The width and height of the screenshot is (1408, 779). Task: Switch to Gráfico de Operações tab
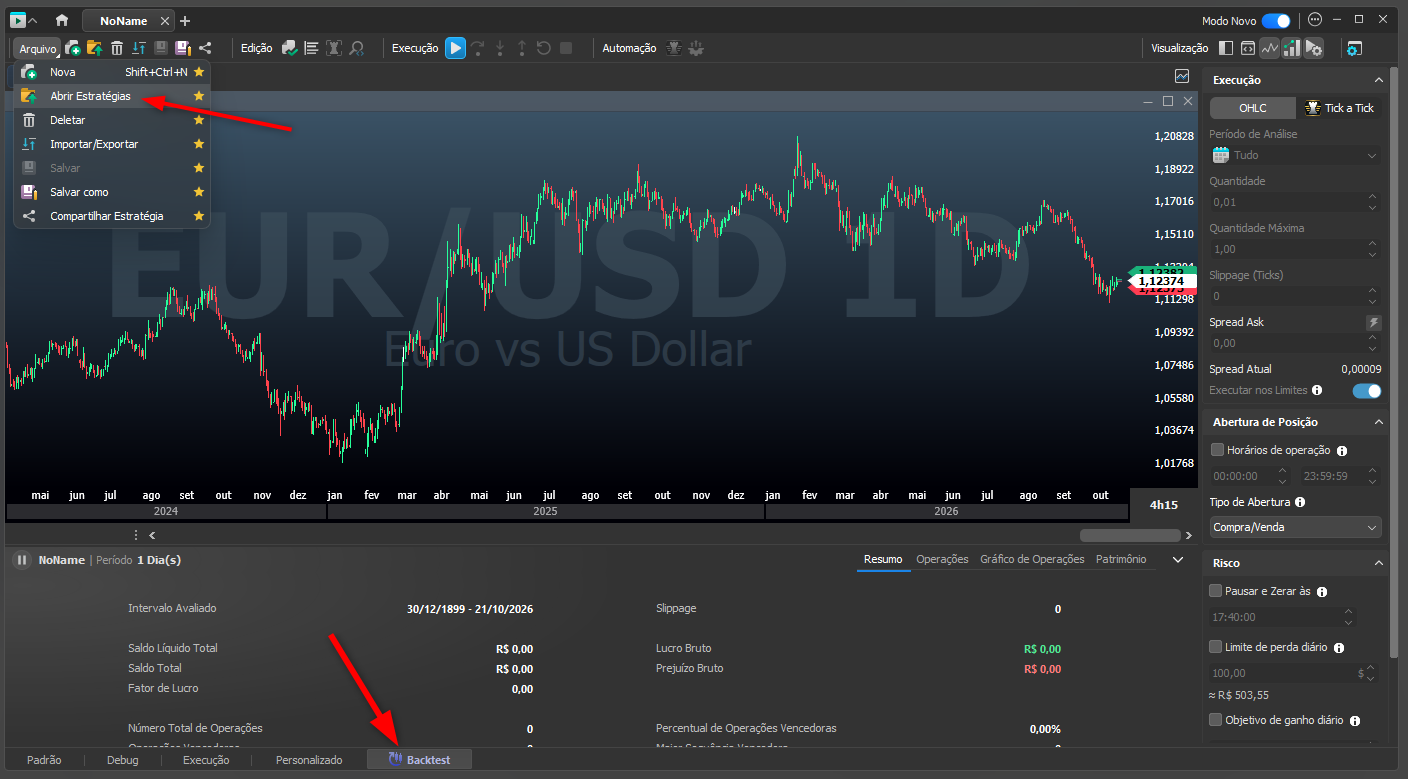(x=1032, y=559)
